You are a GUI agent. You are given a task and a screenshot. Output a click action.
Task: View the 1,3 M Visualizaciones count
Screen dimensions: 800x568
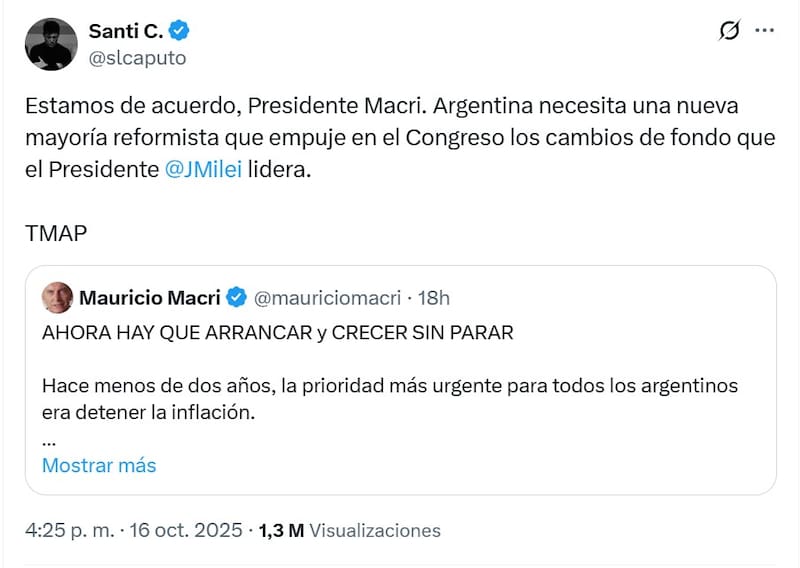[x=349, y=531]
